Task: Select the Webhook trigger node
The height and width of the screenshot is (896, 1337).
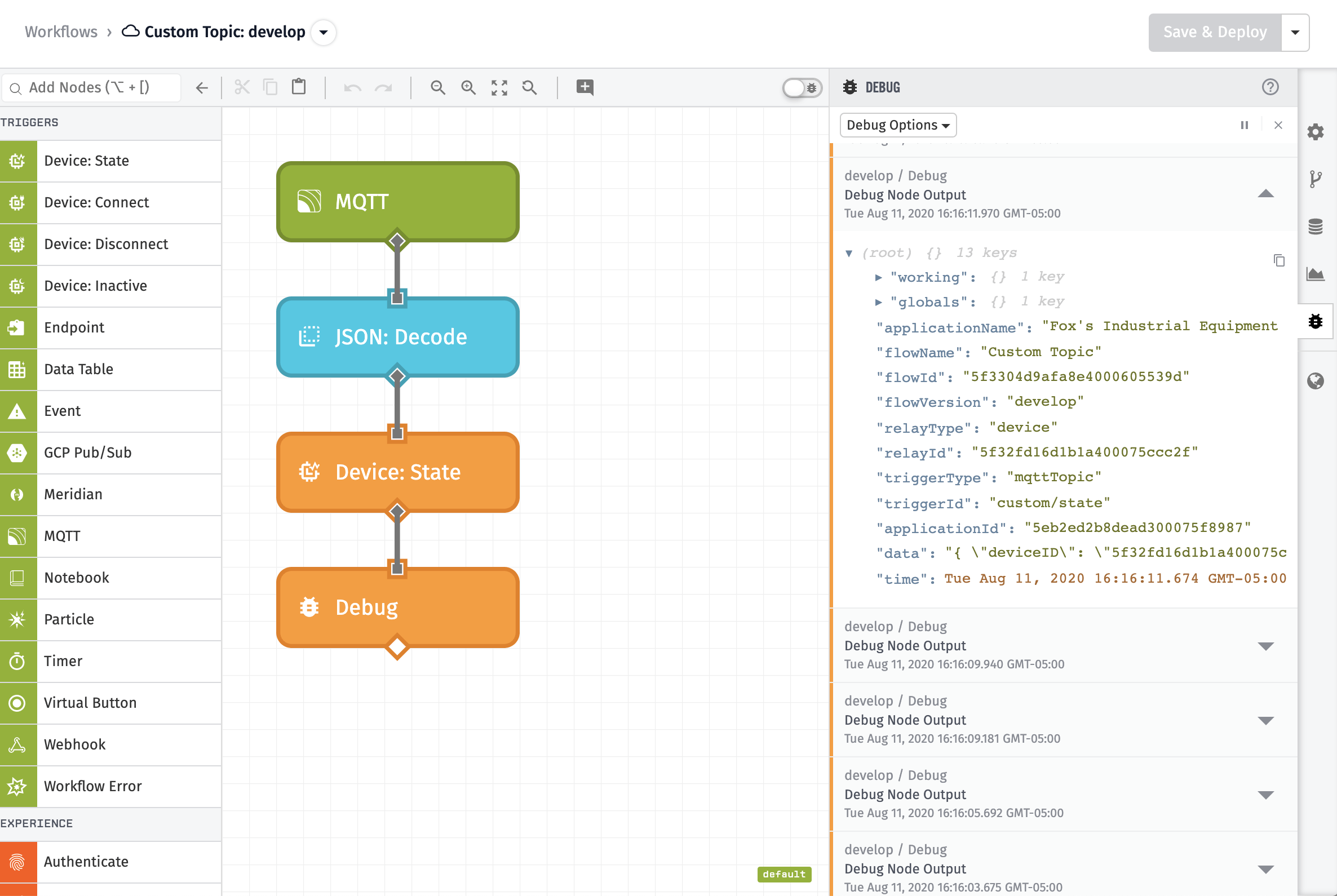Action: (x=110, y=745)
